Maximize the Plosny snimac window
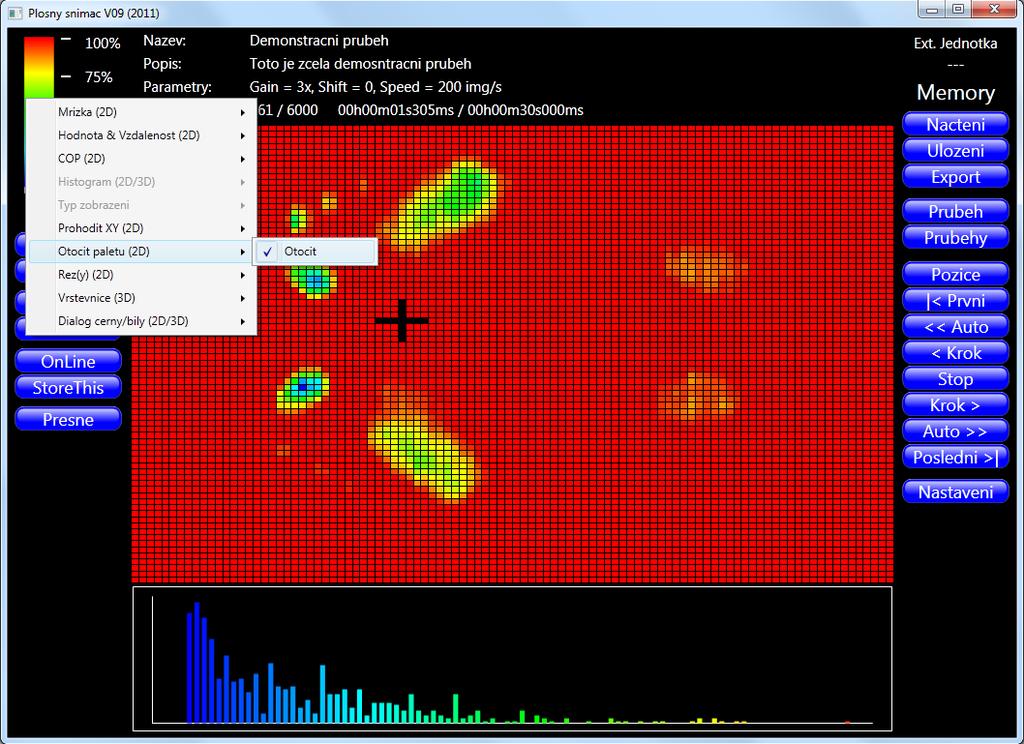 (957, 10)
